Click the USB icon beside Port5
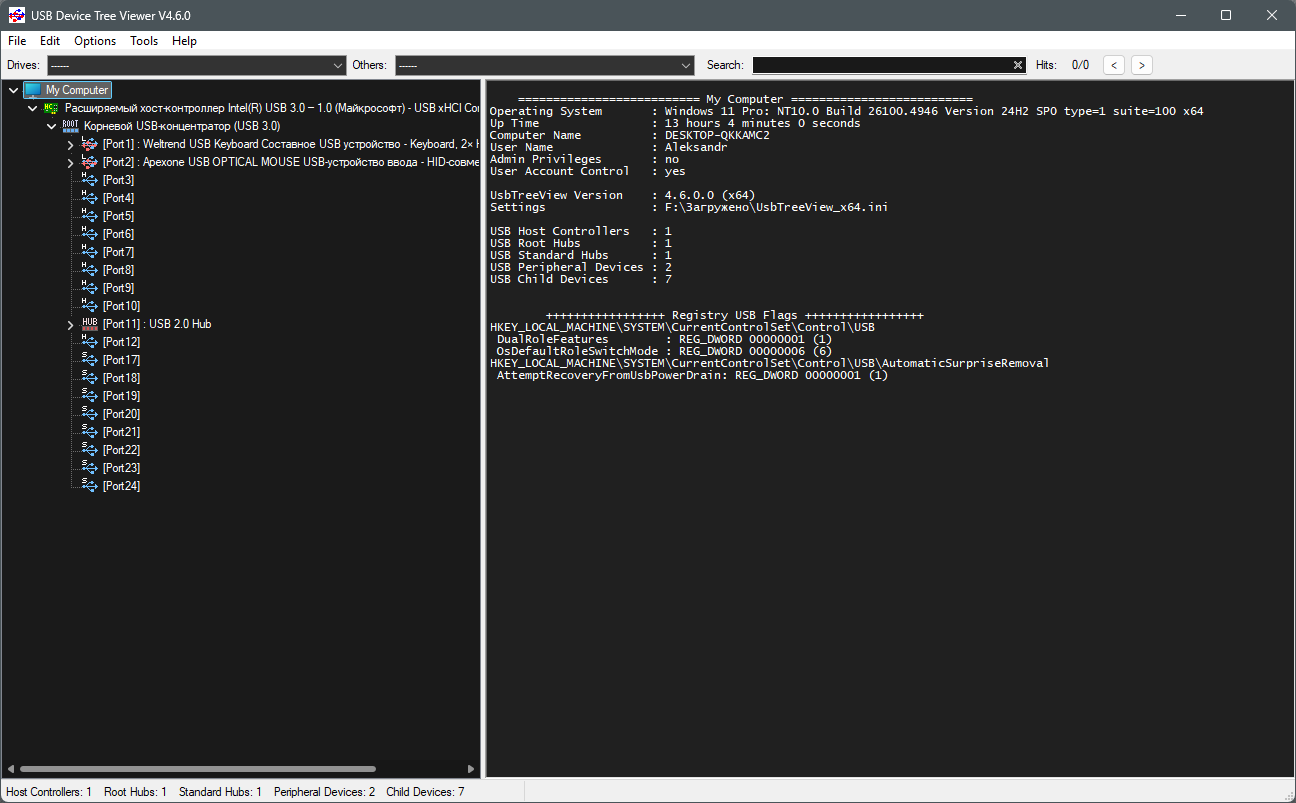The height and width of the screenshot is (803, 1296). [90, 216]
